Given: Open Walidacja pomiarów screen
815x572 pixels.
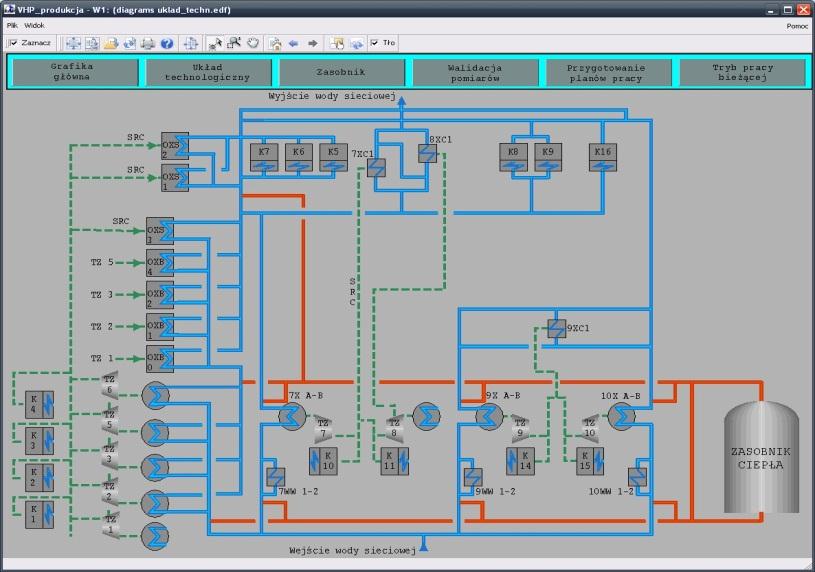Looking at the screenshot, I should click(x=475, y=72).
